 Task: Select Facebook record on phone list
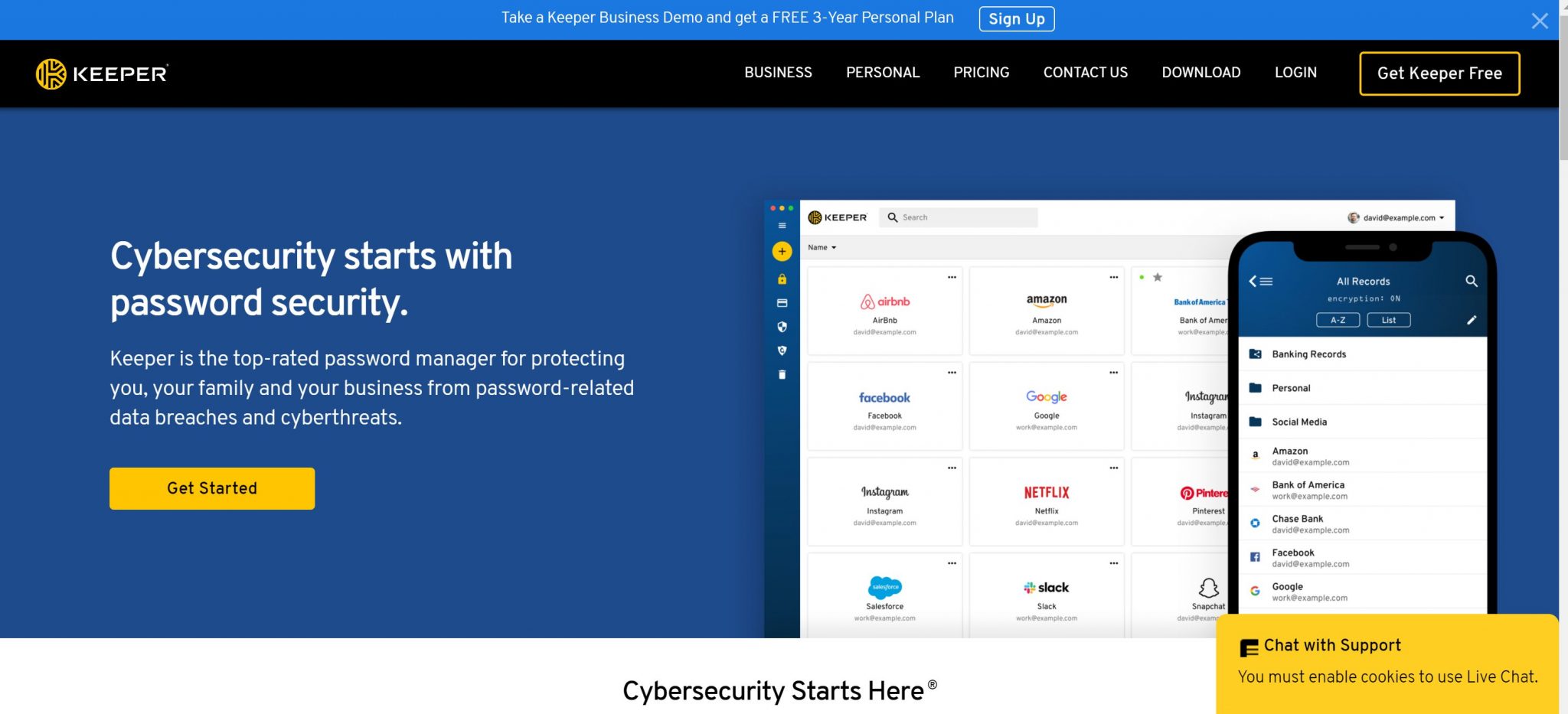coord(1363,558)
